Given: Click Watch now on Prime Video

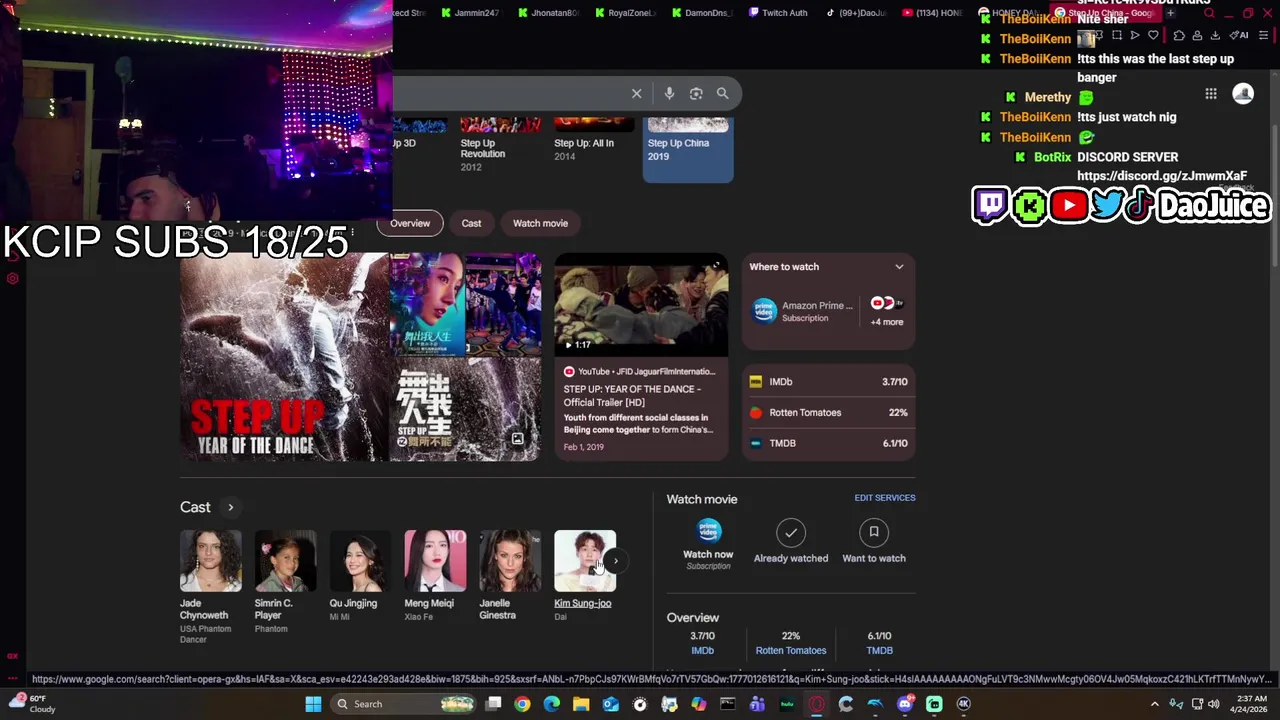Looking at the screenshot, I should click(x=708, y=544).
